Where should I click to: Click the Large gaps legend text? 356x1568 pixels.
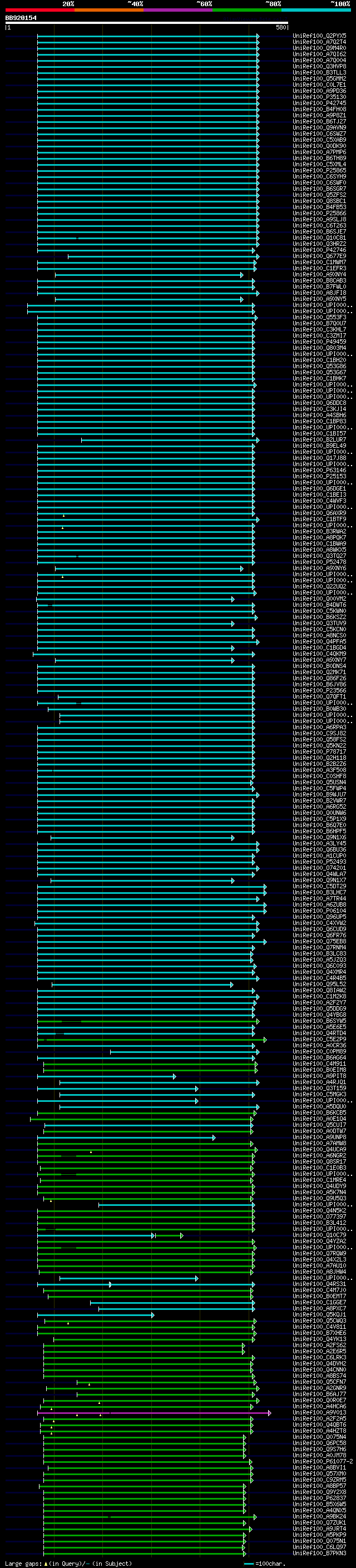[x=68, y=1563]
